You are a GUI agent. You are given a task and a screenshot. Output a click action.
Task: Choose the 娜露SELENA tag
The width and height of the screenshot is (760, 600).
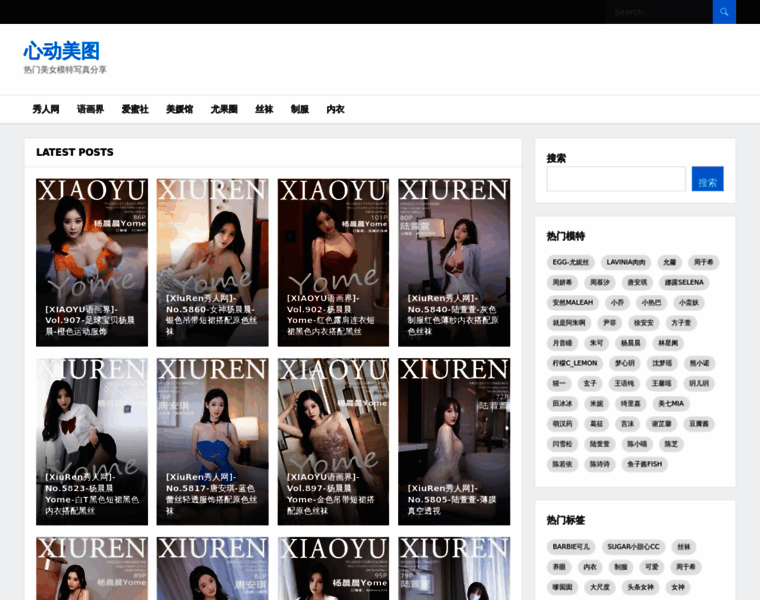(685, 283)
